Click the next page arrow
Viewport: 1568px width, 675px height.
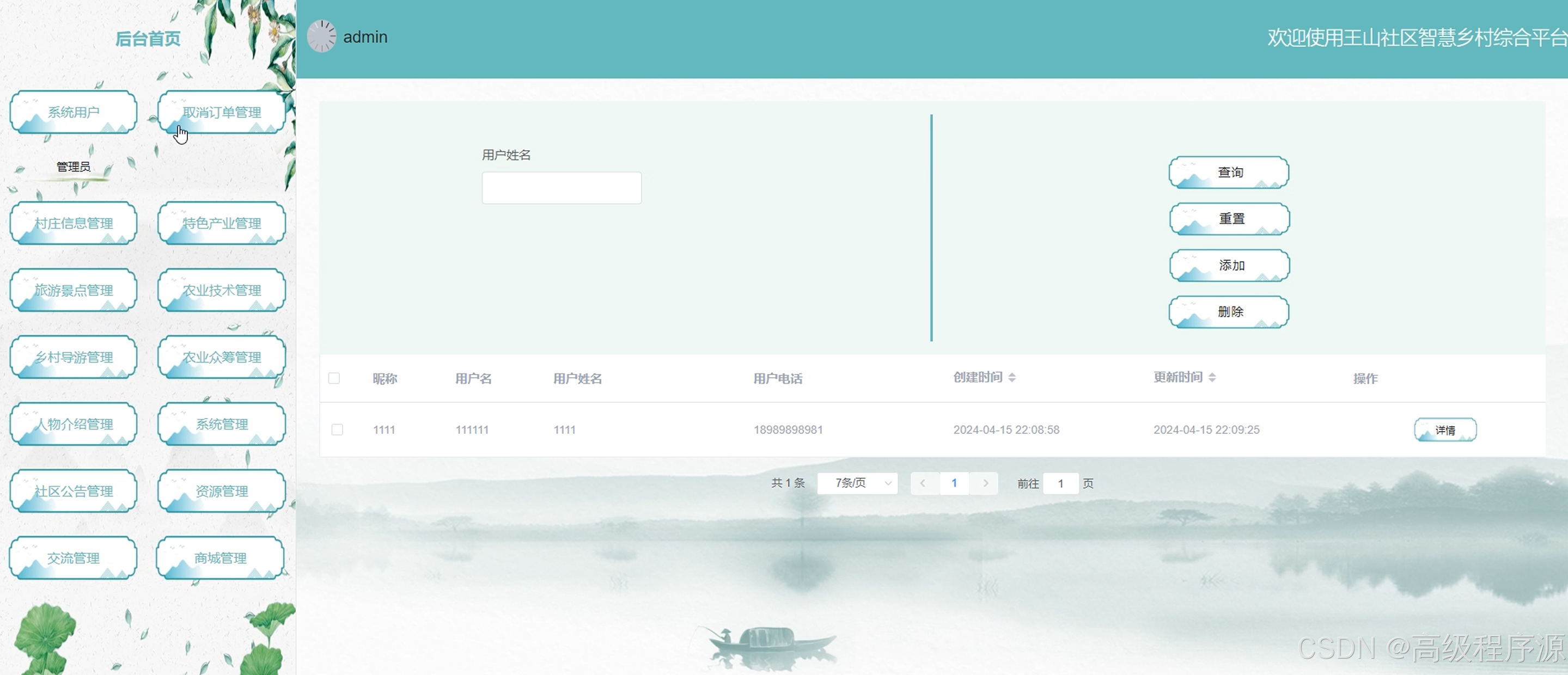985,483
